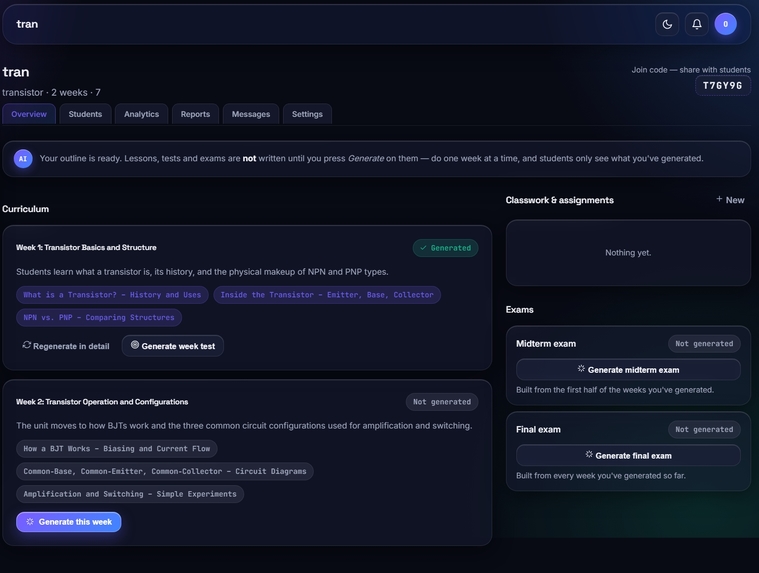Click the Exams section heading

coord(519,310)
